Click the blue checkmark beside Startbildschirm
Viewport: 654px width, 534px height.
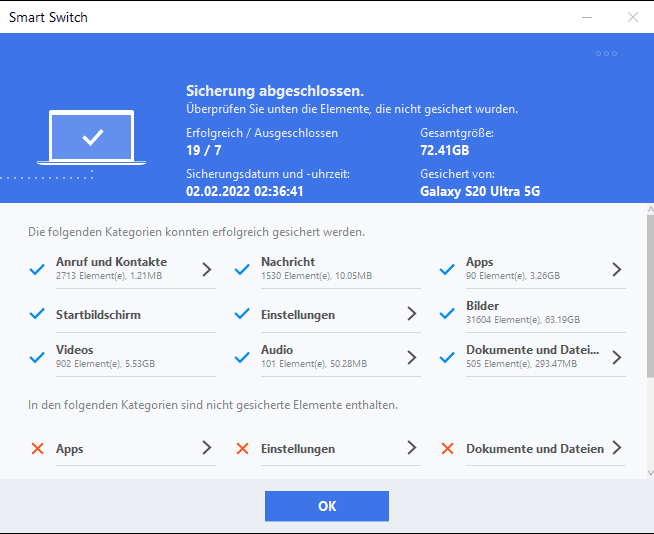38,314
